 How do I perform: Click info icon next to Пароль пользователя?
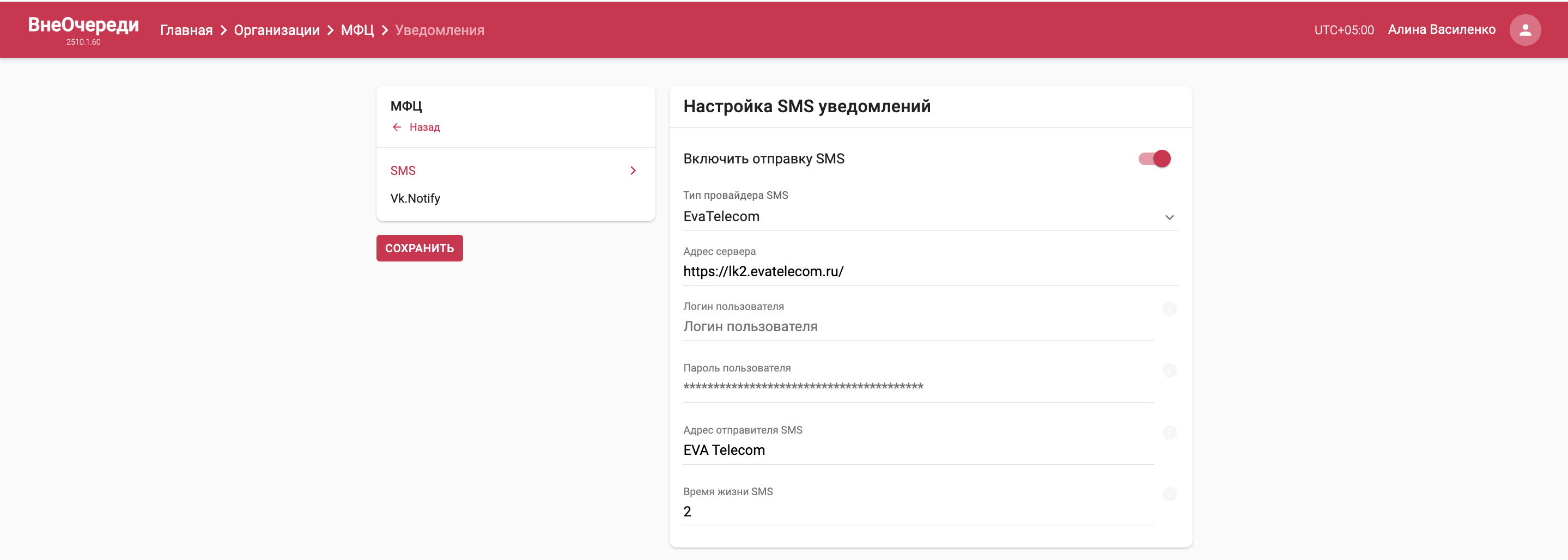point(1169,370)
